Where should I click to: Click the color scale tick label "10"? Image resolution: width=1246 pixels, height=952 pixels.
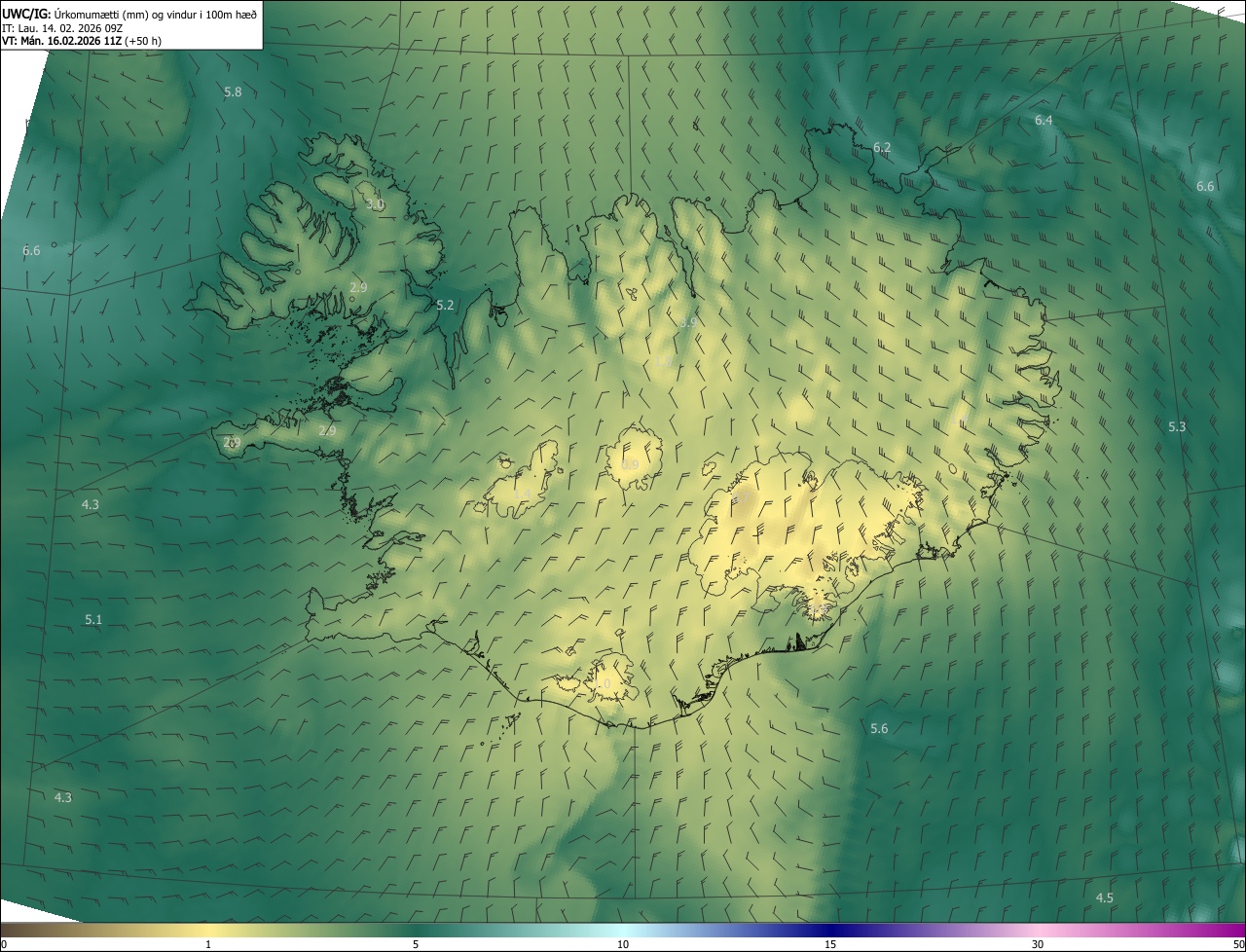coord(623,944)
